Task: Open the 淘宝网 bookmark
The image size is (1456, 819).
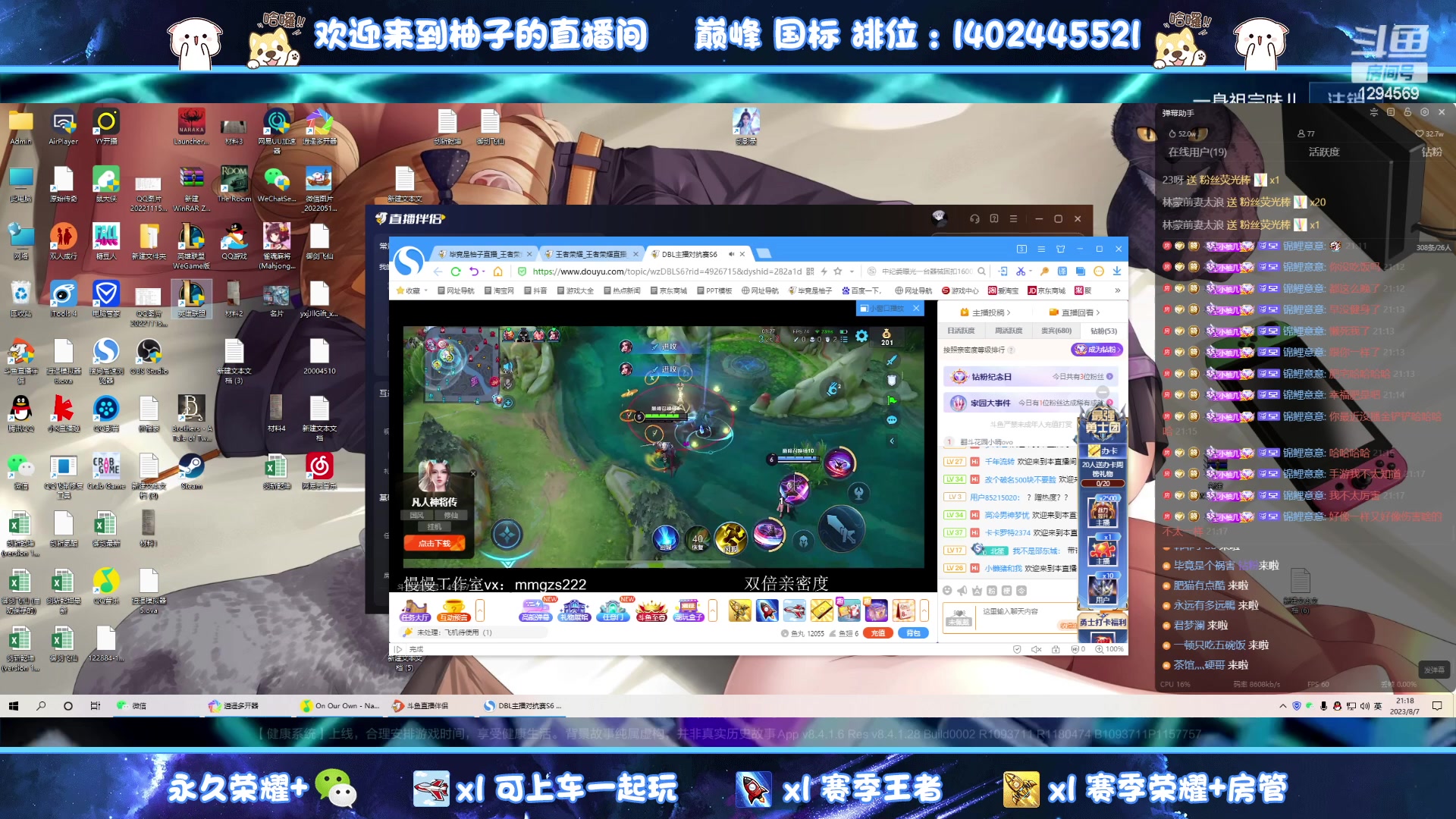Action: click(500, 290)
